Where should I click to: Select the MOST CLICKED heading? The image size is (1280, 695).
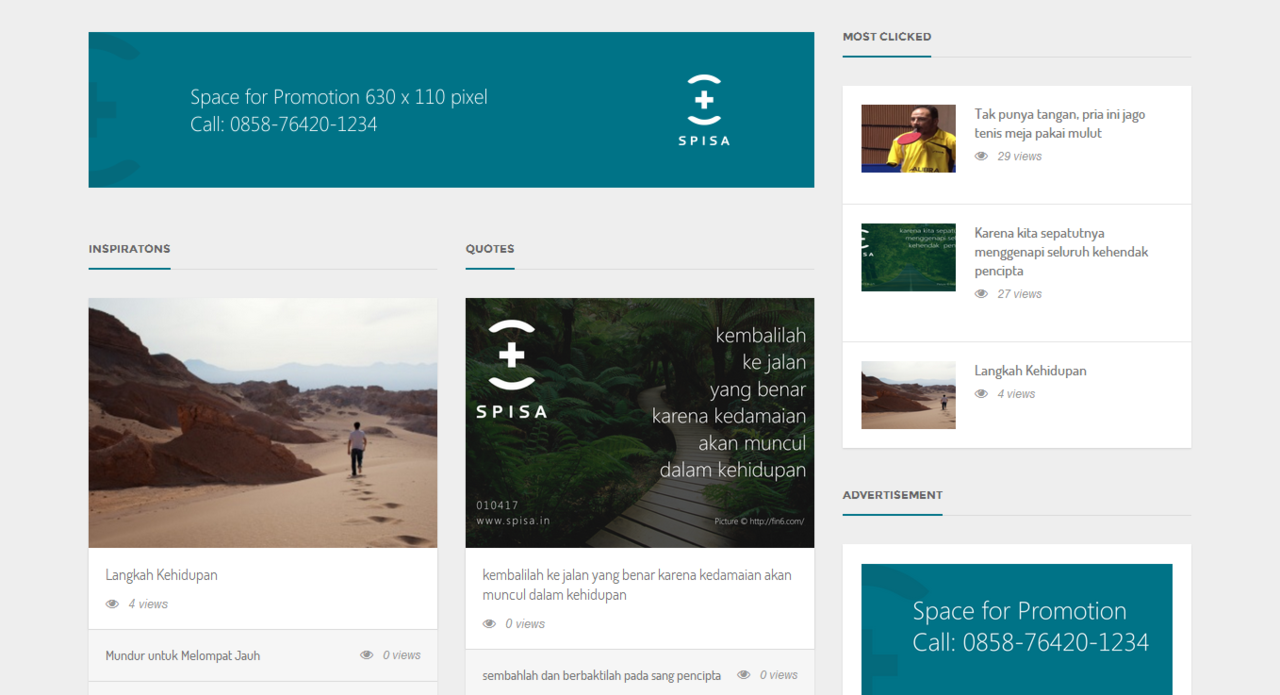coord(887,37)
